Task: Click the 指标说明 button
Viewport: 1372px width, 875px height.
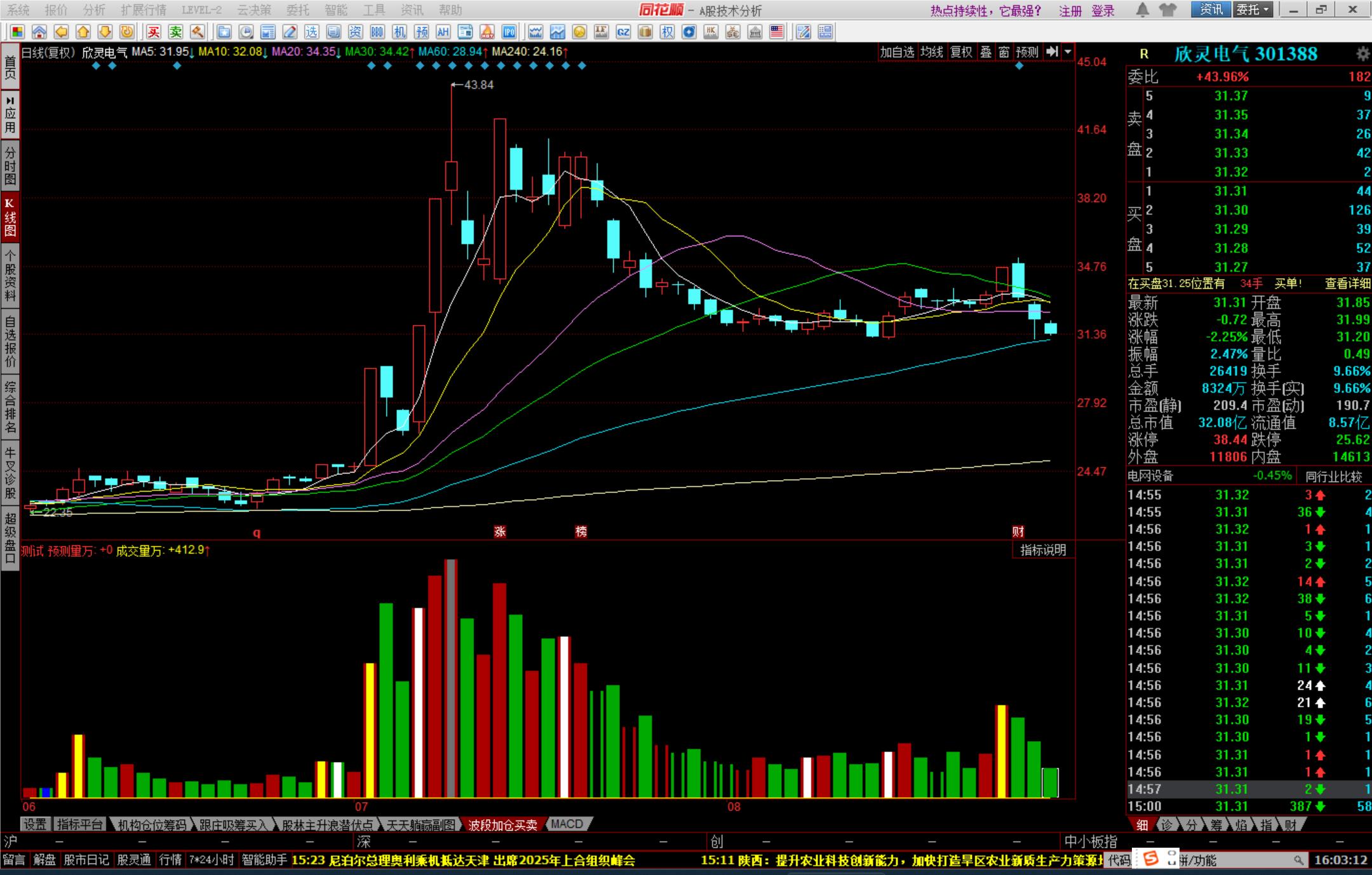Action: pos(1043,550)
